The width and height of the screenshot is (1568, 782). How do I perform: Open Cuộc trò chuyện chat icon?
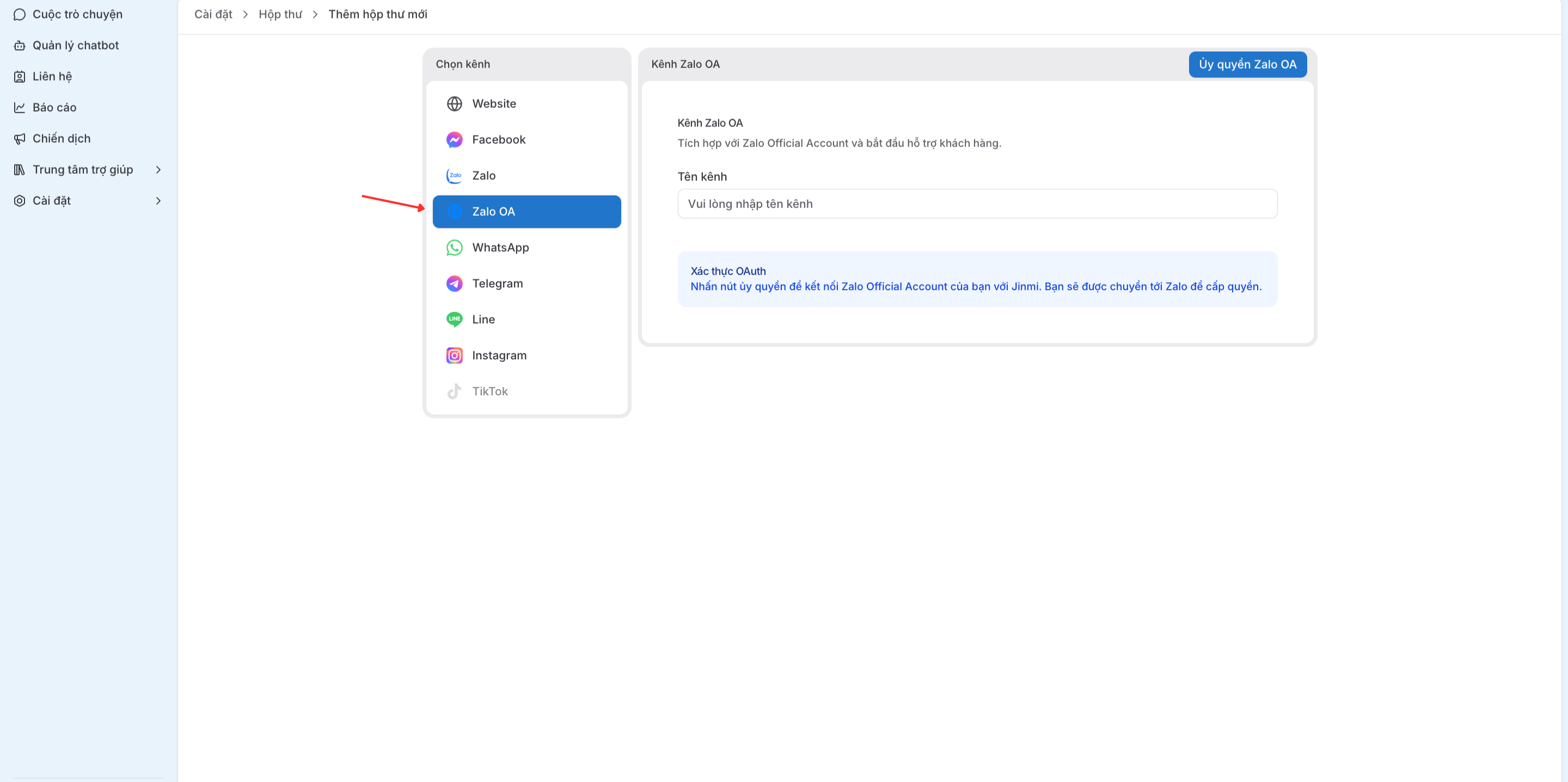pyautogui.click(x=20, y=14)
